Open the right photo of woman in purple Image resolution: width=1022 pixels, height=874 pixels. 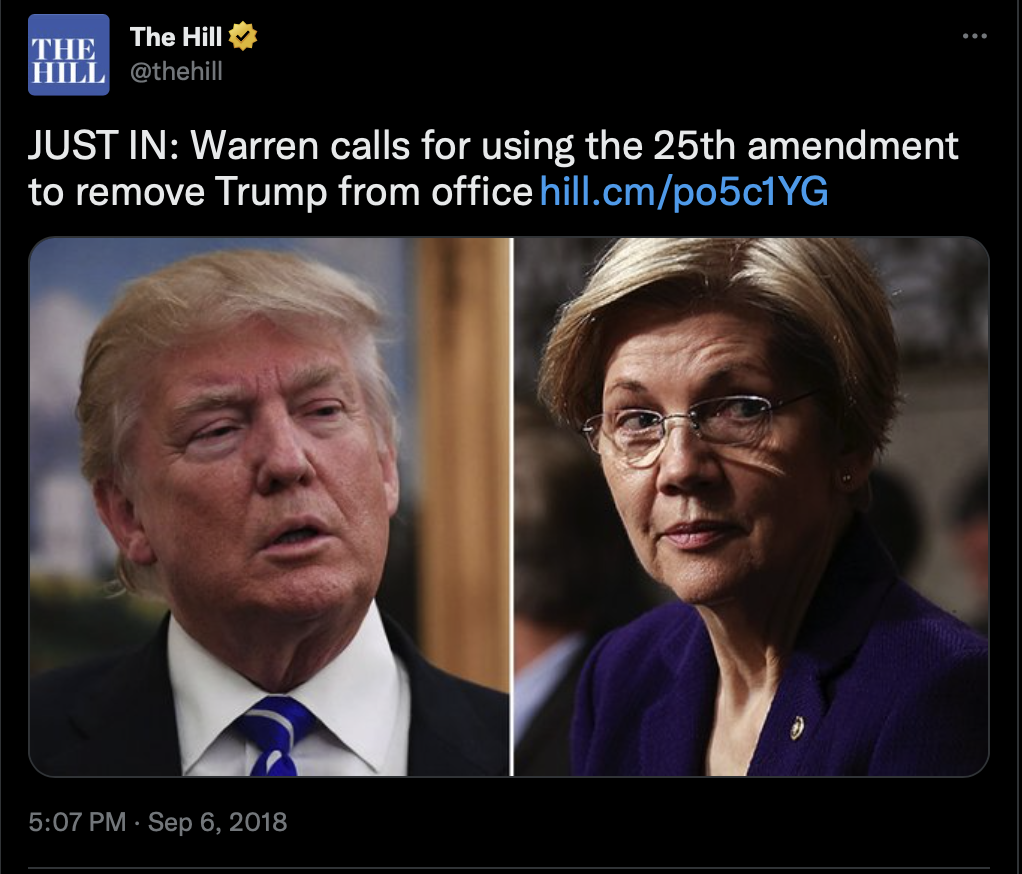click(752, 506)
